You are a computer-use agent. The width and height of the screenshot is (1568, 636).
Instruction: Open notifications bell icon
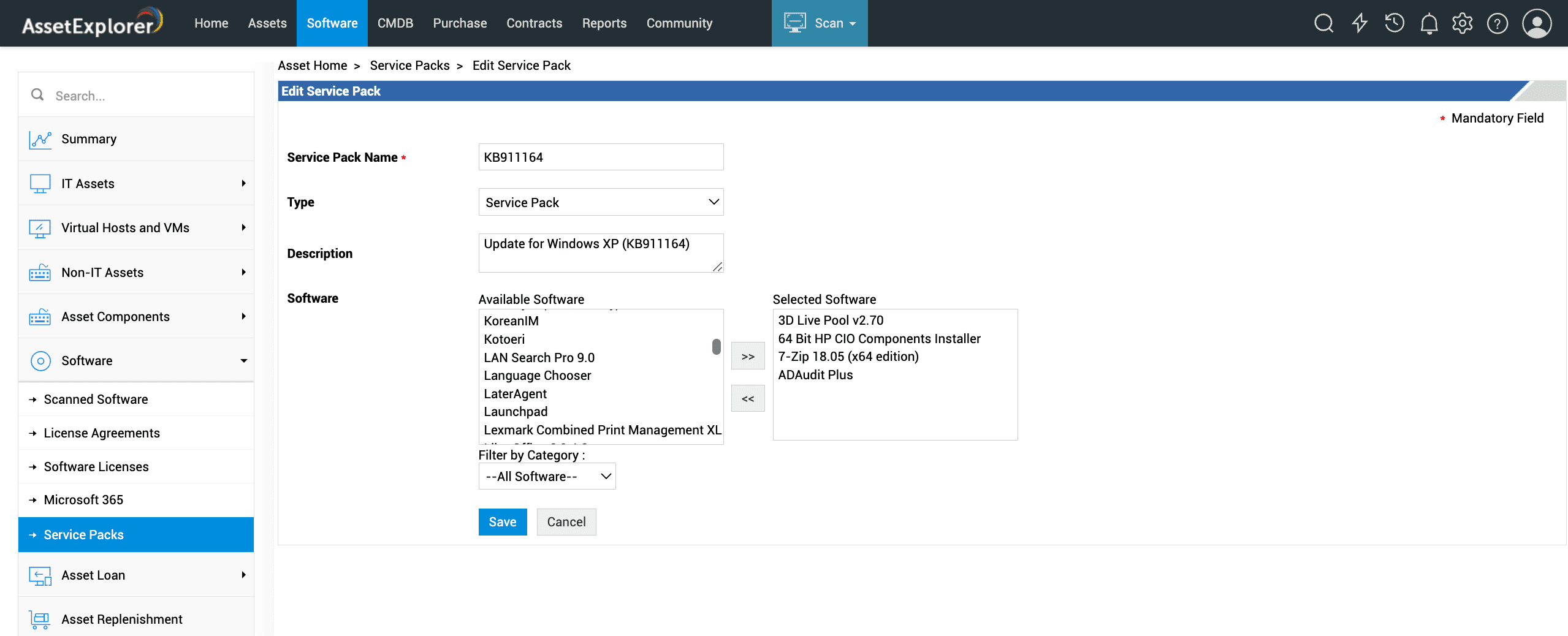[1429, 24]
